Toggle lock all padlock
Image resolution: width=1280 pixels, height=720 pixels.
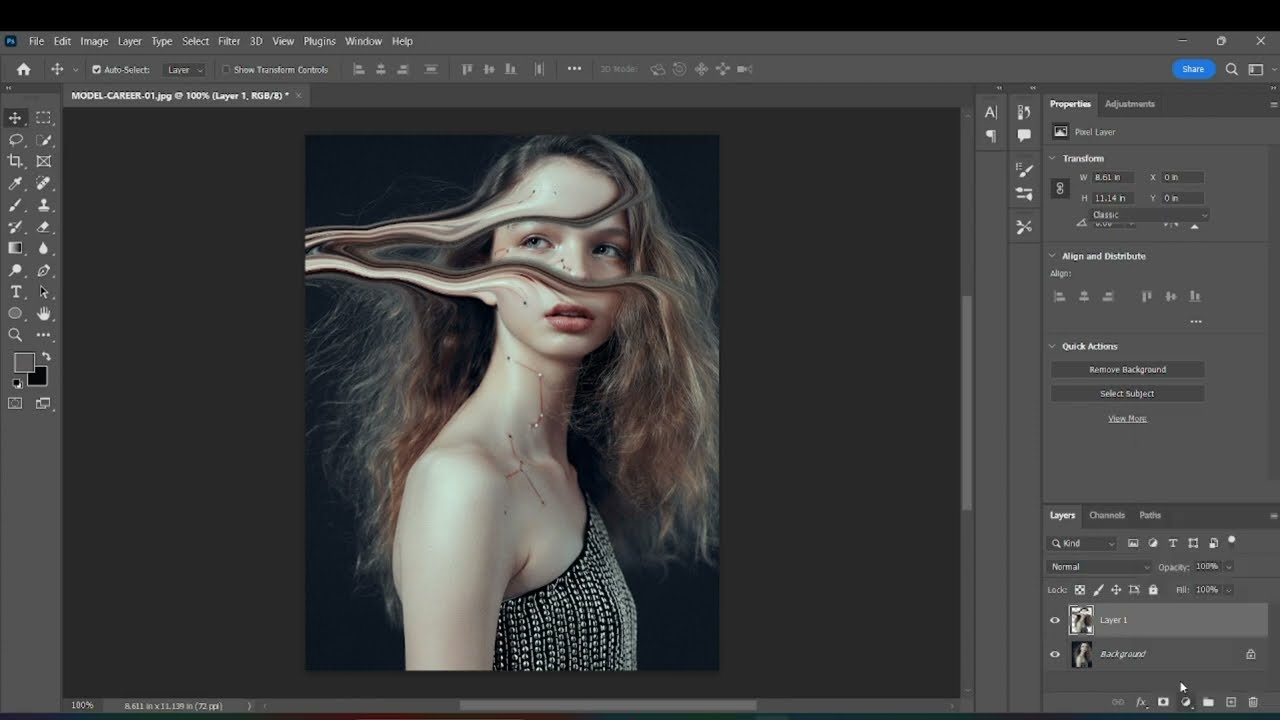[1153, 590]
